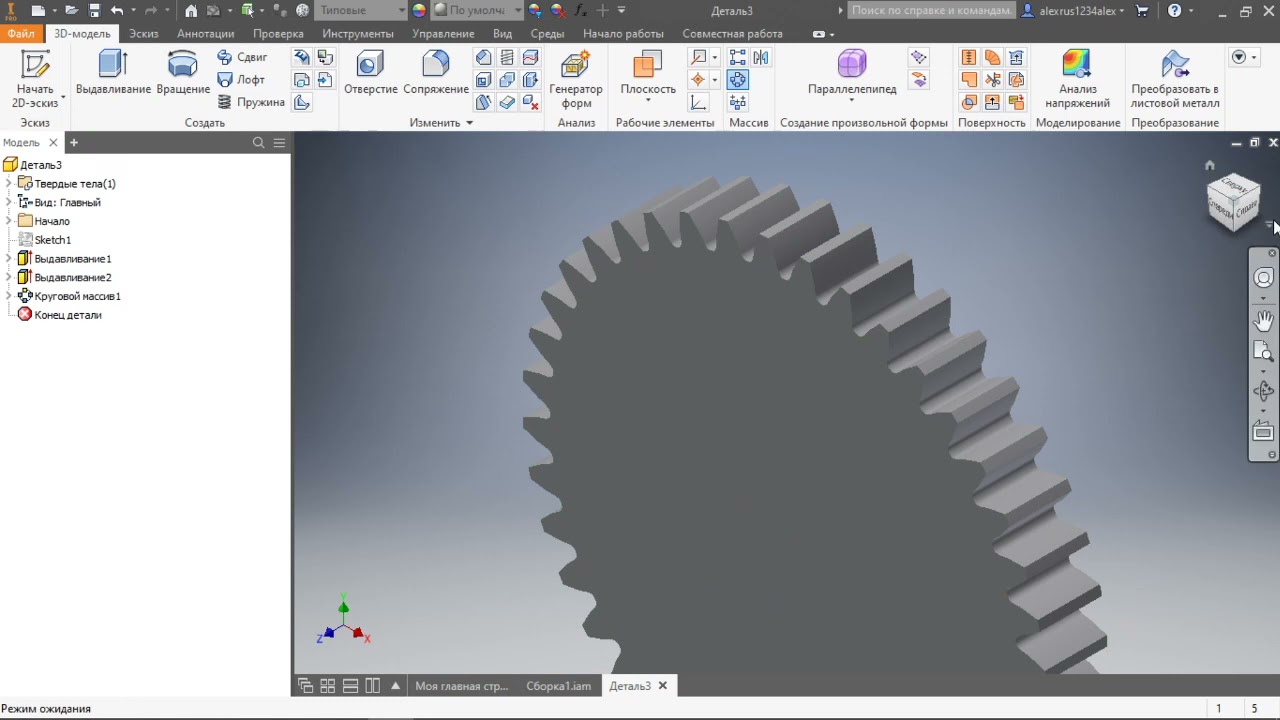Click the Undo arrow in quick access toolbar

[x=117, y=10]
